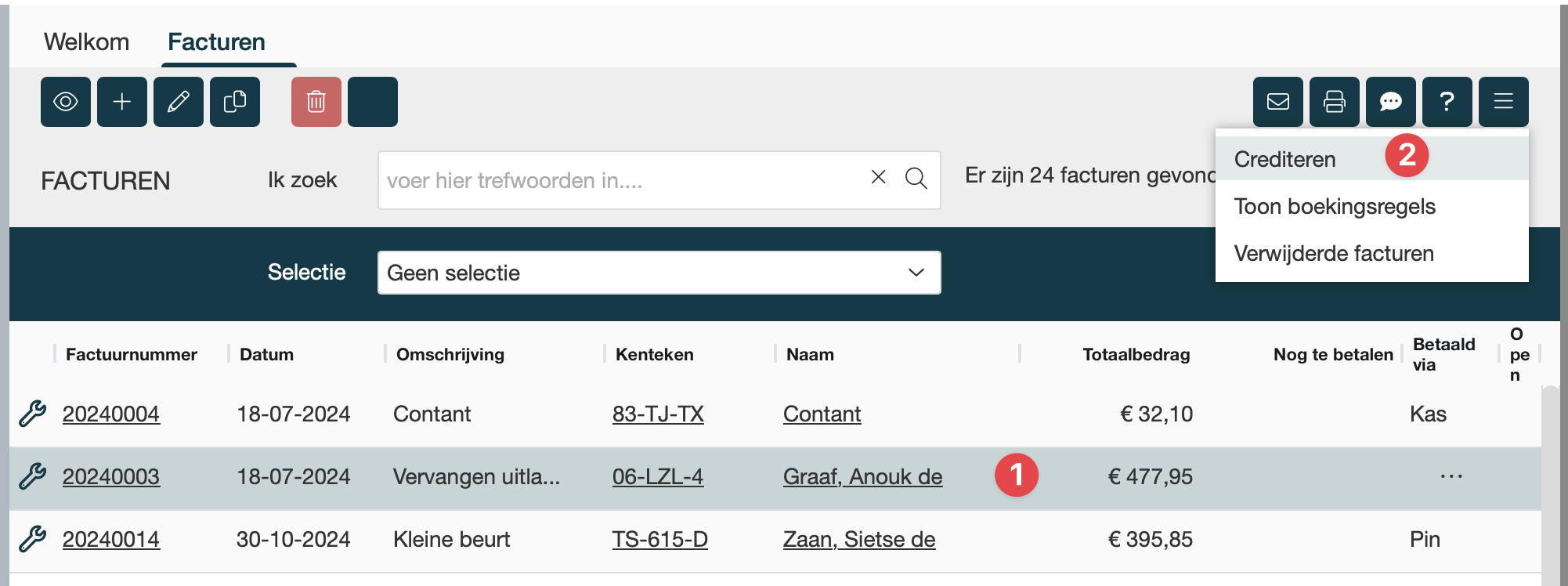Add a new invoice with plus icon
Screen dimensions: 1568x586
click(x=122, y=102)
